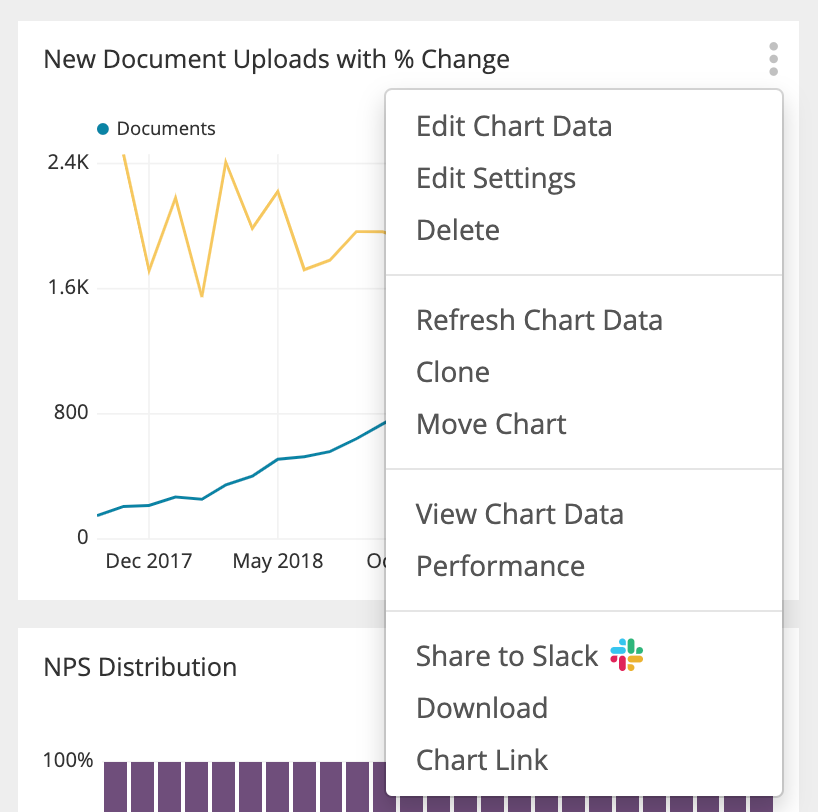Click the 1.6K y-axis label
Screen dimensions: 818x812
tap(68, 288)
